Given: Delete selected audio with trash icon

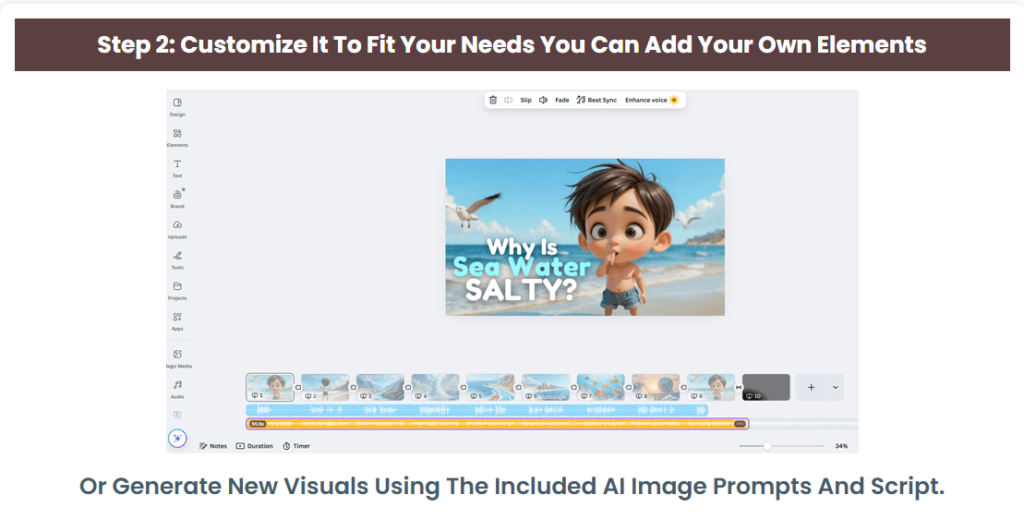Looking at the screenshot, I should tap(493, 100).
